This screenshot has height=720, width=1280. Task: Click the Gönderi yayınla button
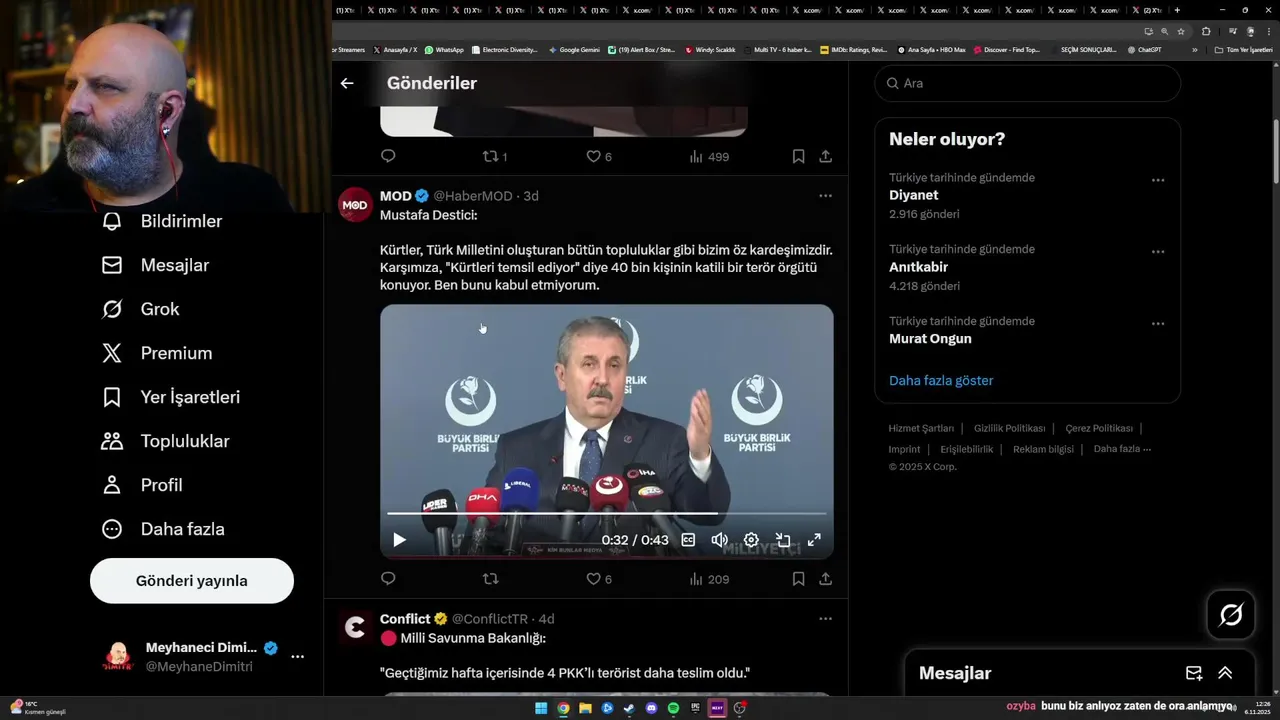tap(192, 581)
